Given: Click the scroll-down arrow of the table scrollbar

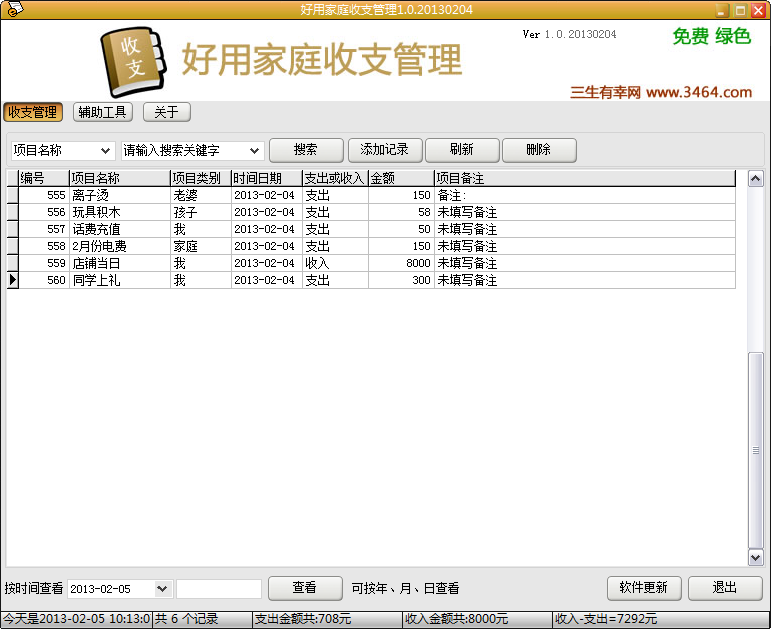Looking at the screenshot, I should coord(755,557).
